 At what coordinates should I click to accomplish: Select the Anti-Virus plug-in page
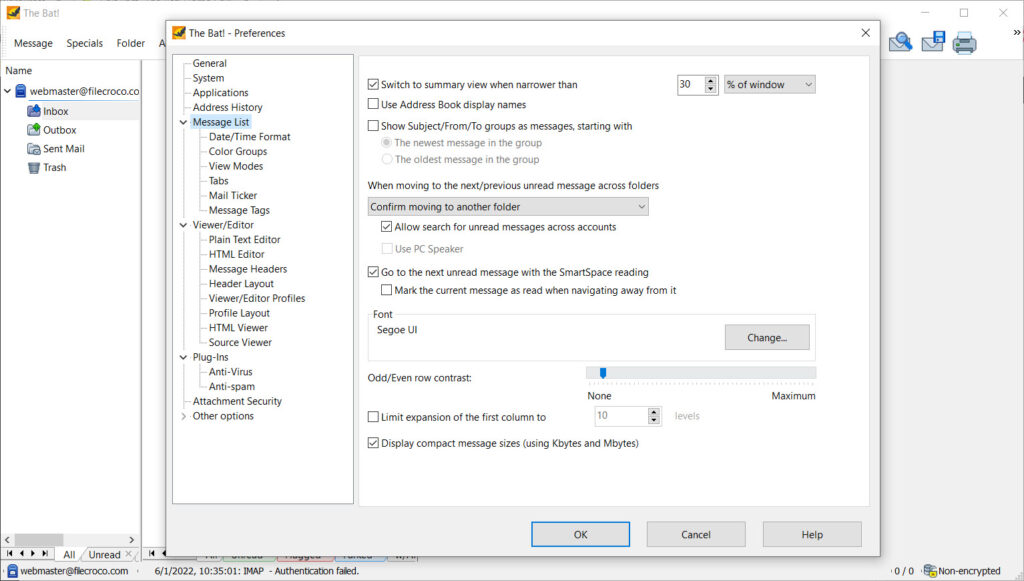click(x=231, y=371)
